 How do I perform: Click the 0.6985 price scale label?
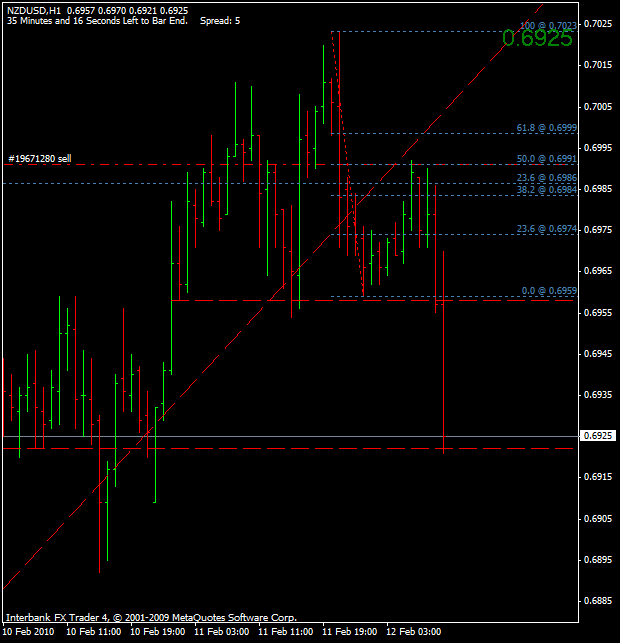[x=598, y=189]
